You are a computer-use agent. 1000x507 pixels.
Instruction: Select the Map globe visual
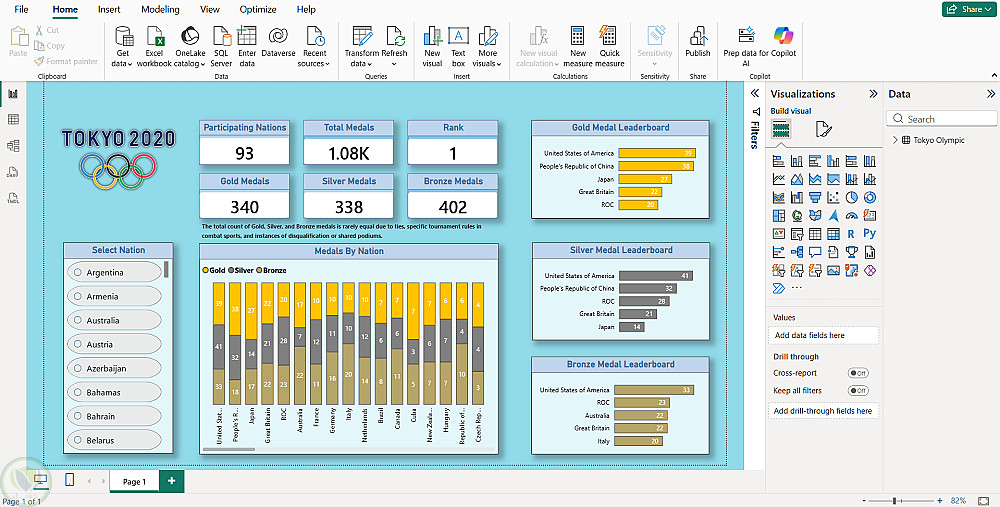[x=797, y=216]
